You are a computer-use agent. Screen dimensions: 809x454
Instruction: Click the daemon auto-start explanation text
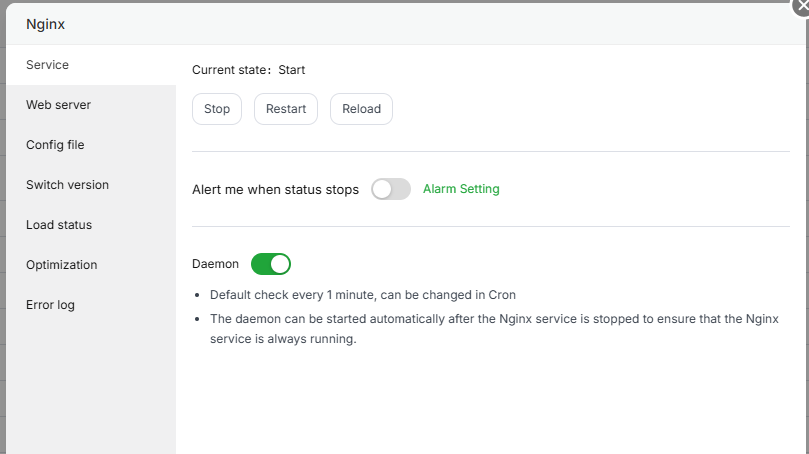point(494,329)
